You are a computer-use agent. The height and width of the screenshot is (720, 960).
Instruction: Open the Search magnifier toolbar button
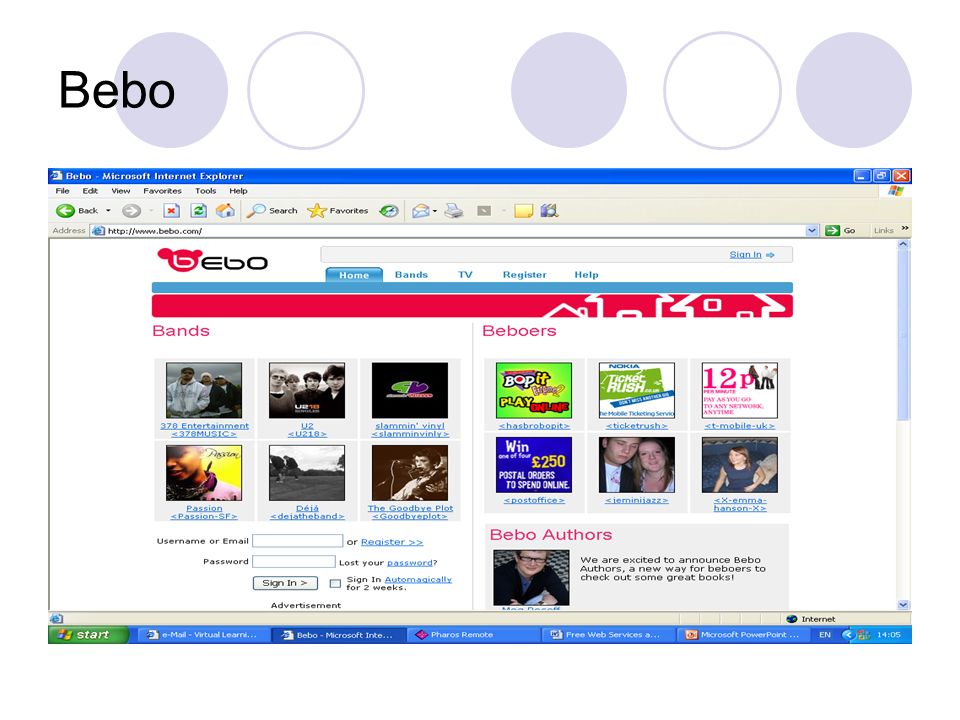272,211
